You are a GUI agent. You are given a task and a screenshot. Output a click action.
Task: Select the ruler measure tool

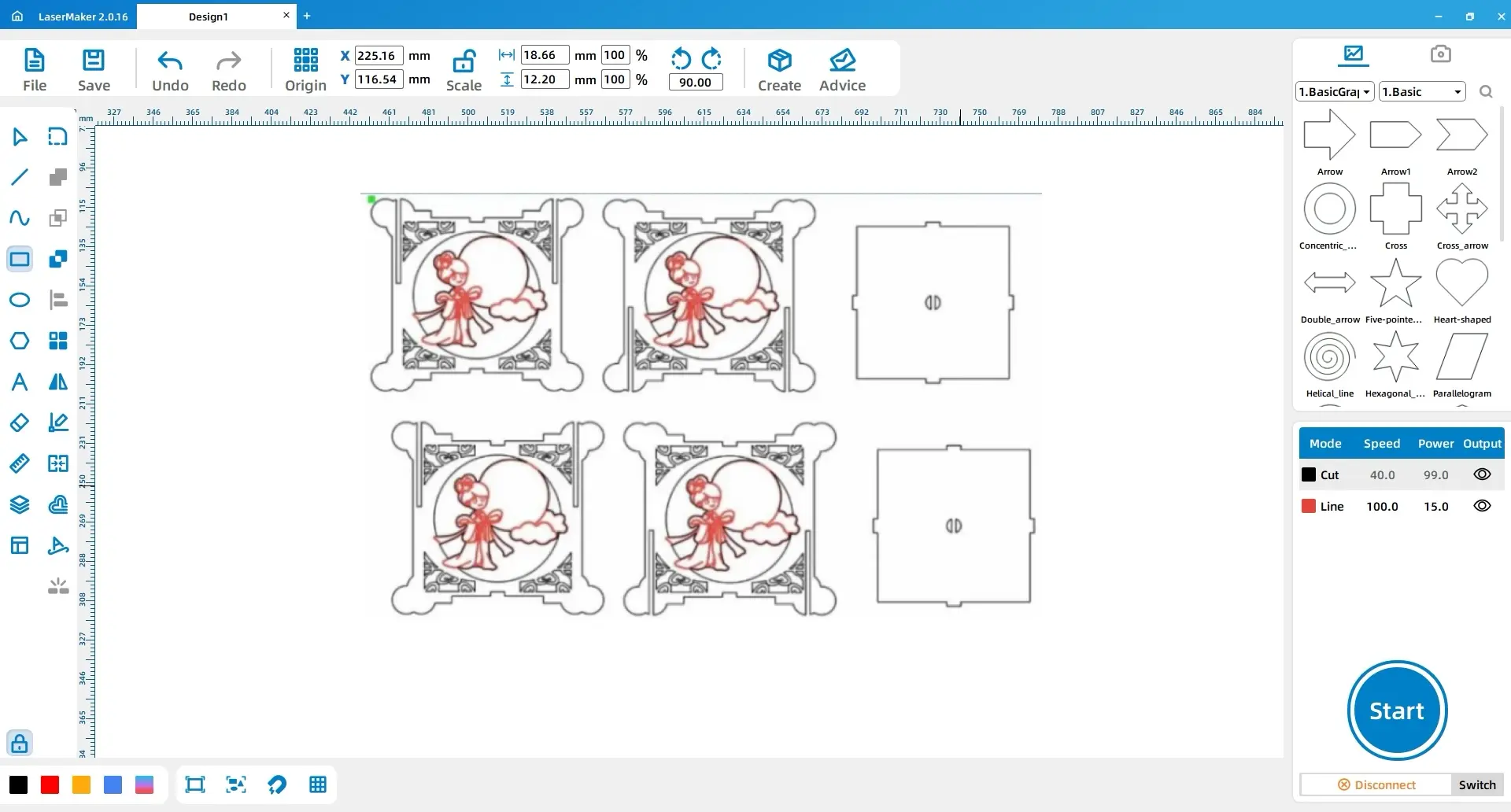coord(20,463)
